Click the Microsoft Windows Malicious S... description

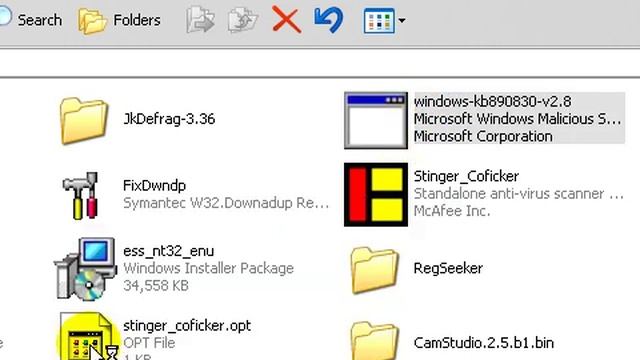(x=517, y=119)
